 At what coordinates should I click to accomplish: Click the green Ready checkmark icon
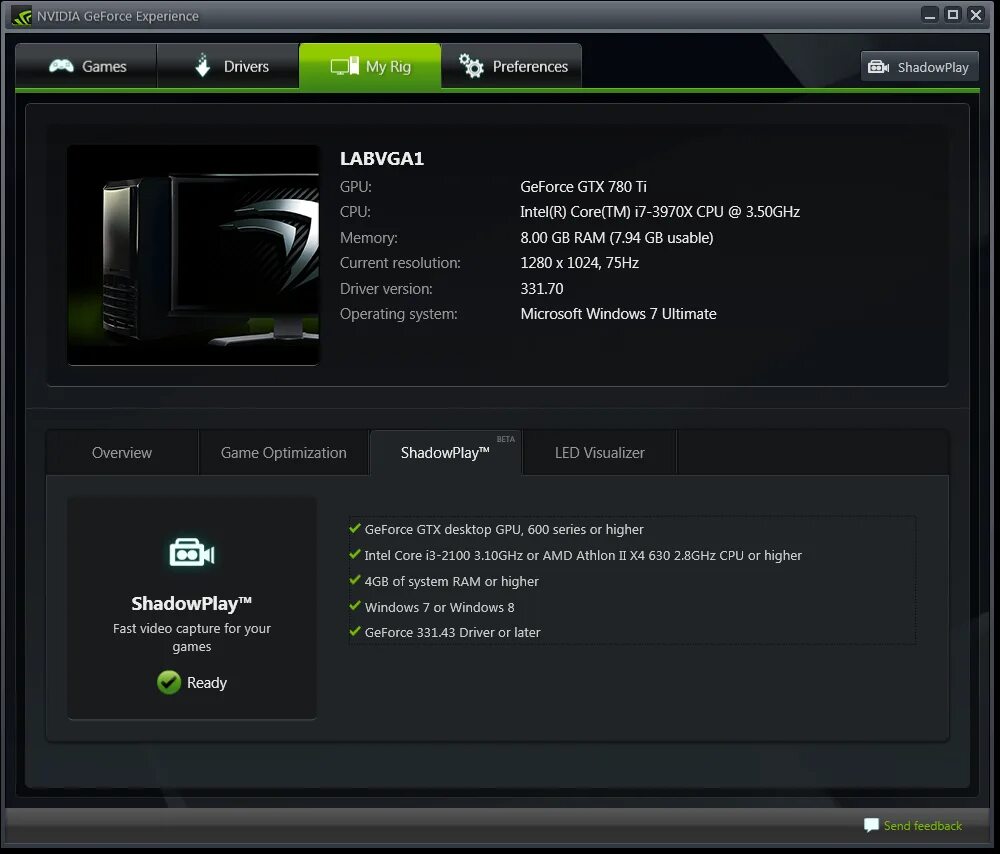169,682
